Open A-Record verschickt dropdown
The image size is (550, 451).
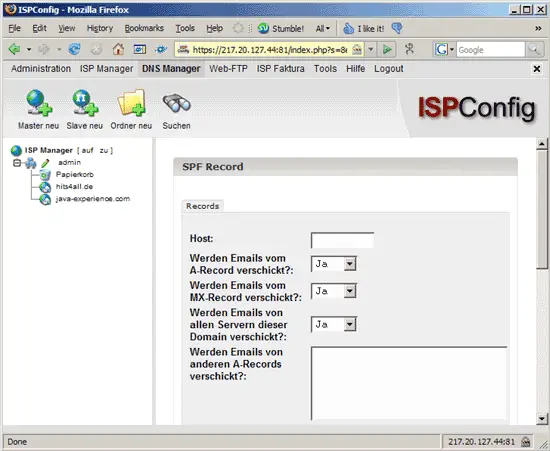pos(334,264)
